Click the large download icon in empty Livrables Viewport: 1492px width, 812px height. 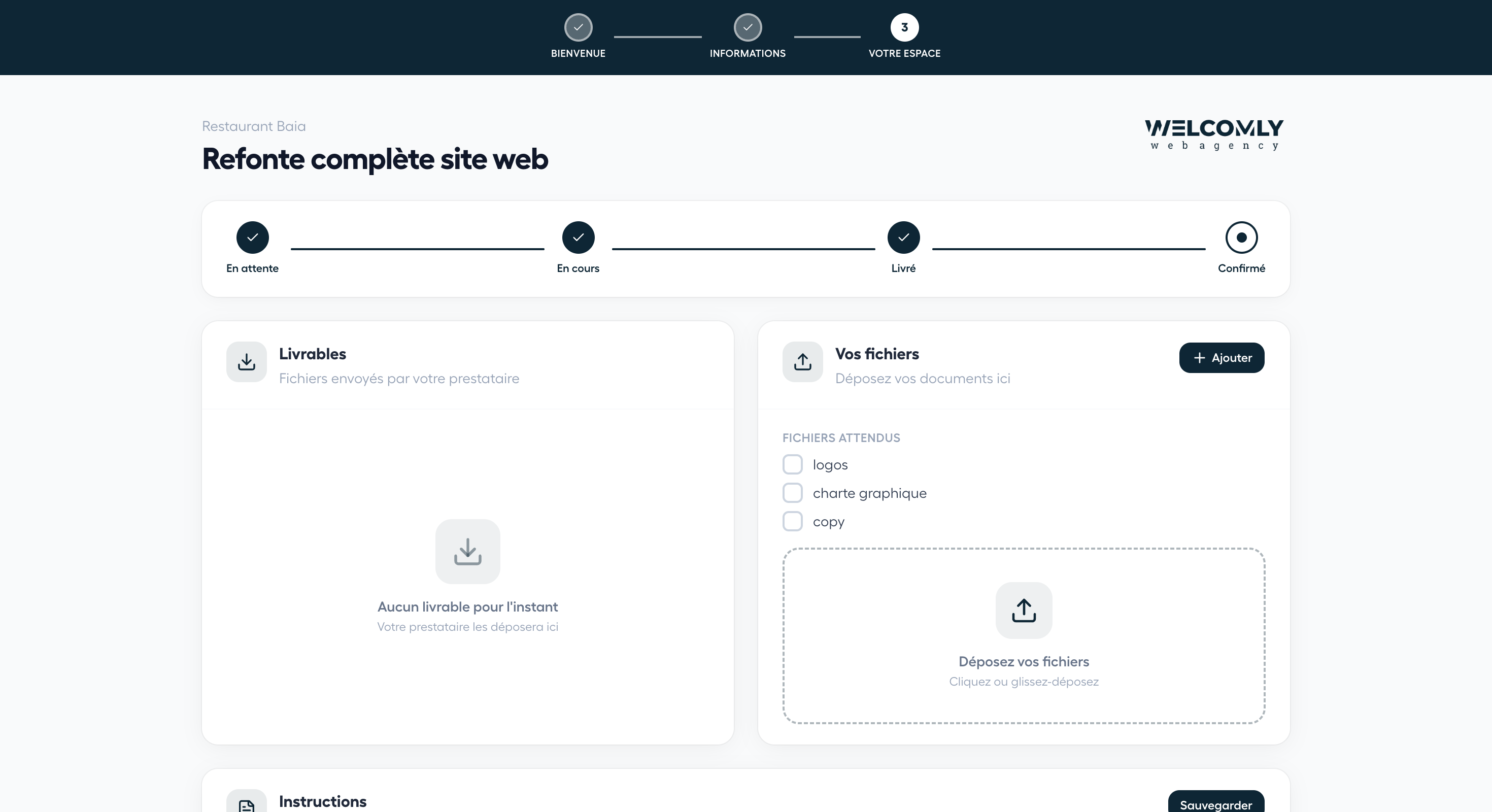pos(468,551)
